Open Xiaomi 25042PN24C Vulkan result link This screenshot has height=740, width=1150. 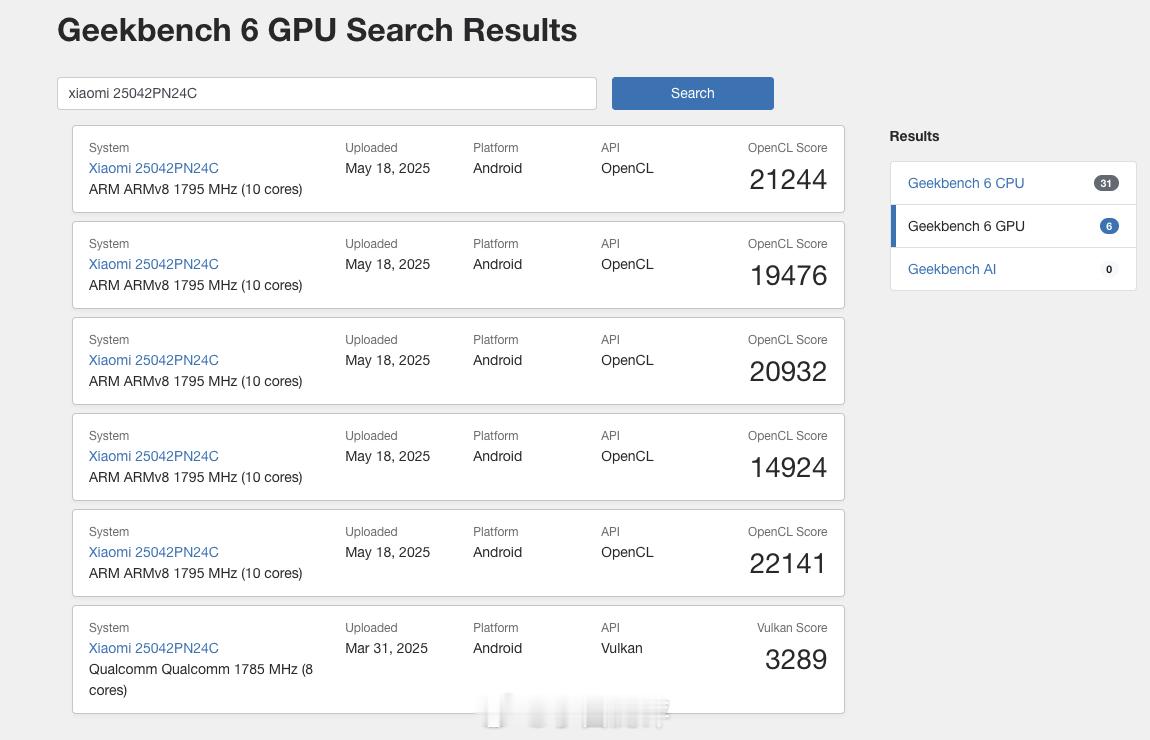tap(153, 648)
